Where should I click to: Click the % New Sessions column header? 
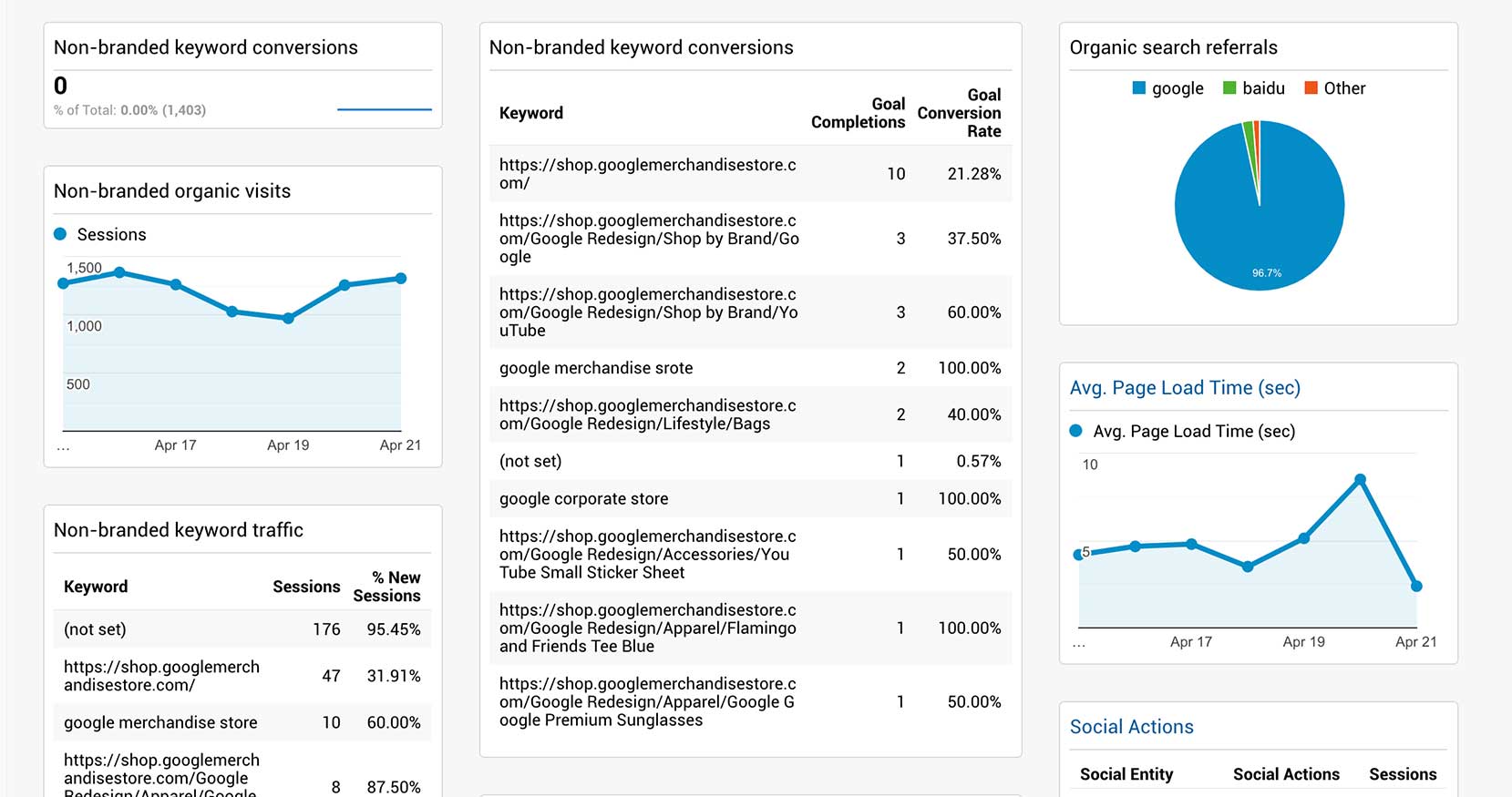(x=386, y=587)
